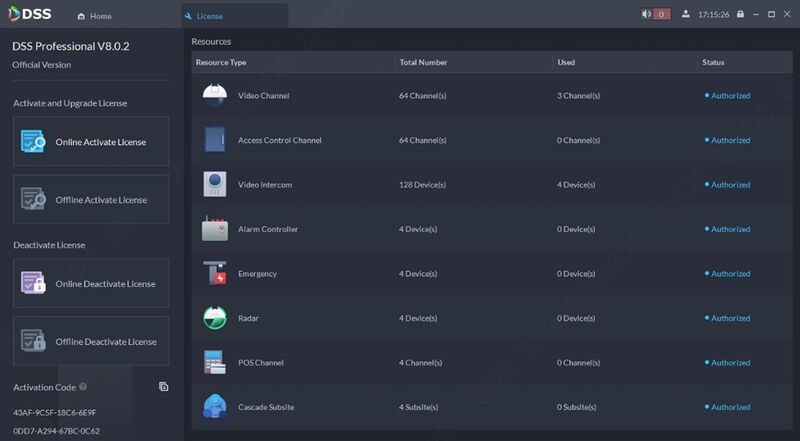The width and height of the screenshot is (800, 441).
Task: Click the Radar icon
Action: (x=215, y=317)
